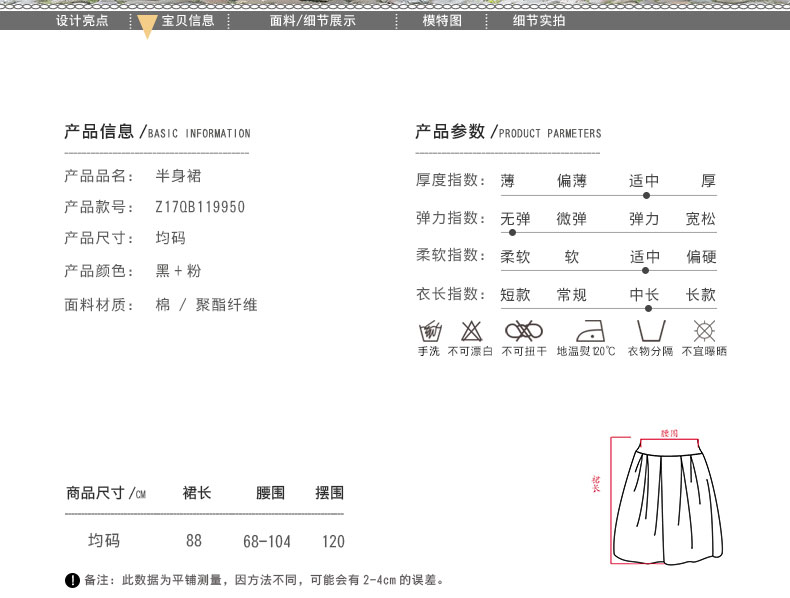Image resolution: width=790 pixels, height=598 pixels.
Task: Click the 弹力 elasticity option
Action: pos(644,219)
